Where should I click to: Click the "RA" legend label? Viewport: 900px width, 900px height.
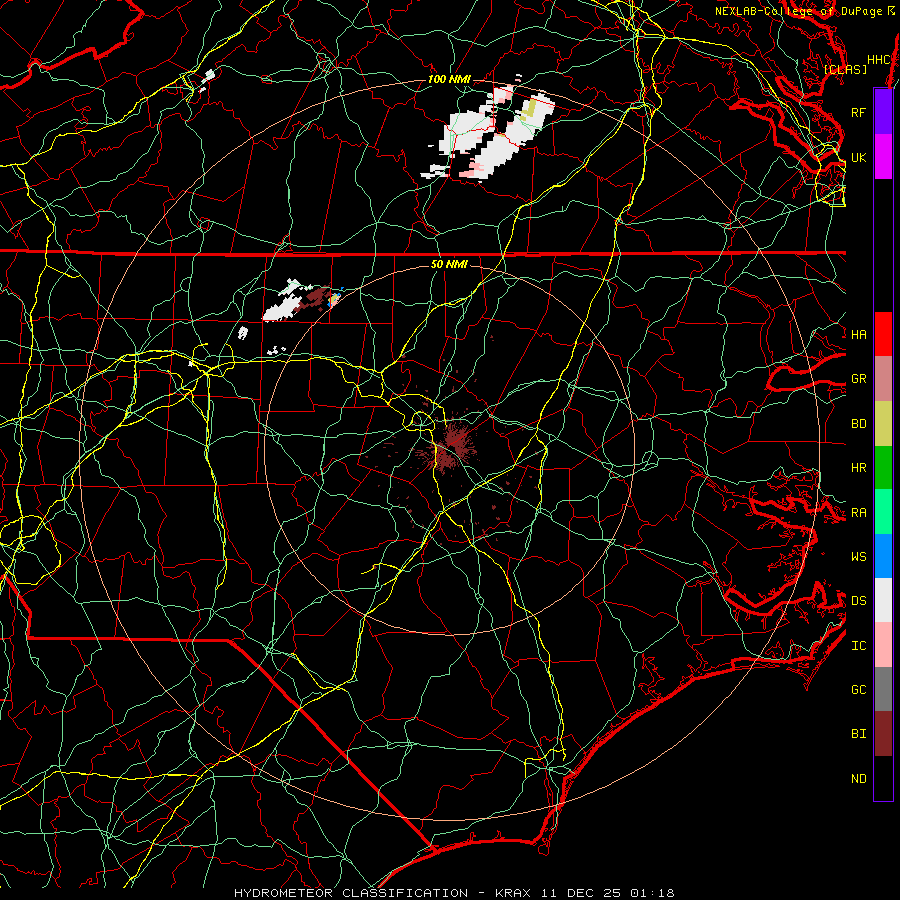[x=858, y=512]
